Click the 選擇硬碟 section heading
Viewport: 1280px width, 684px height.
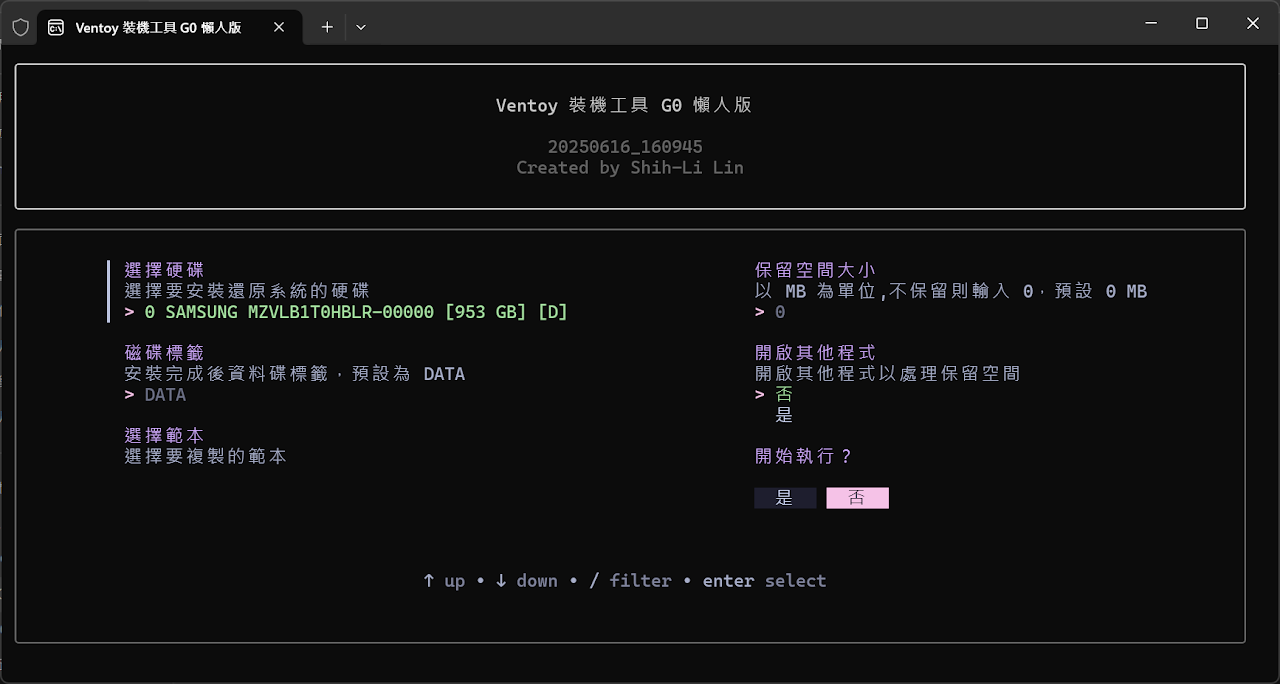[164, 270]
